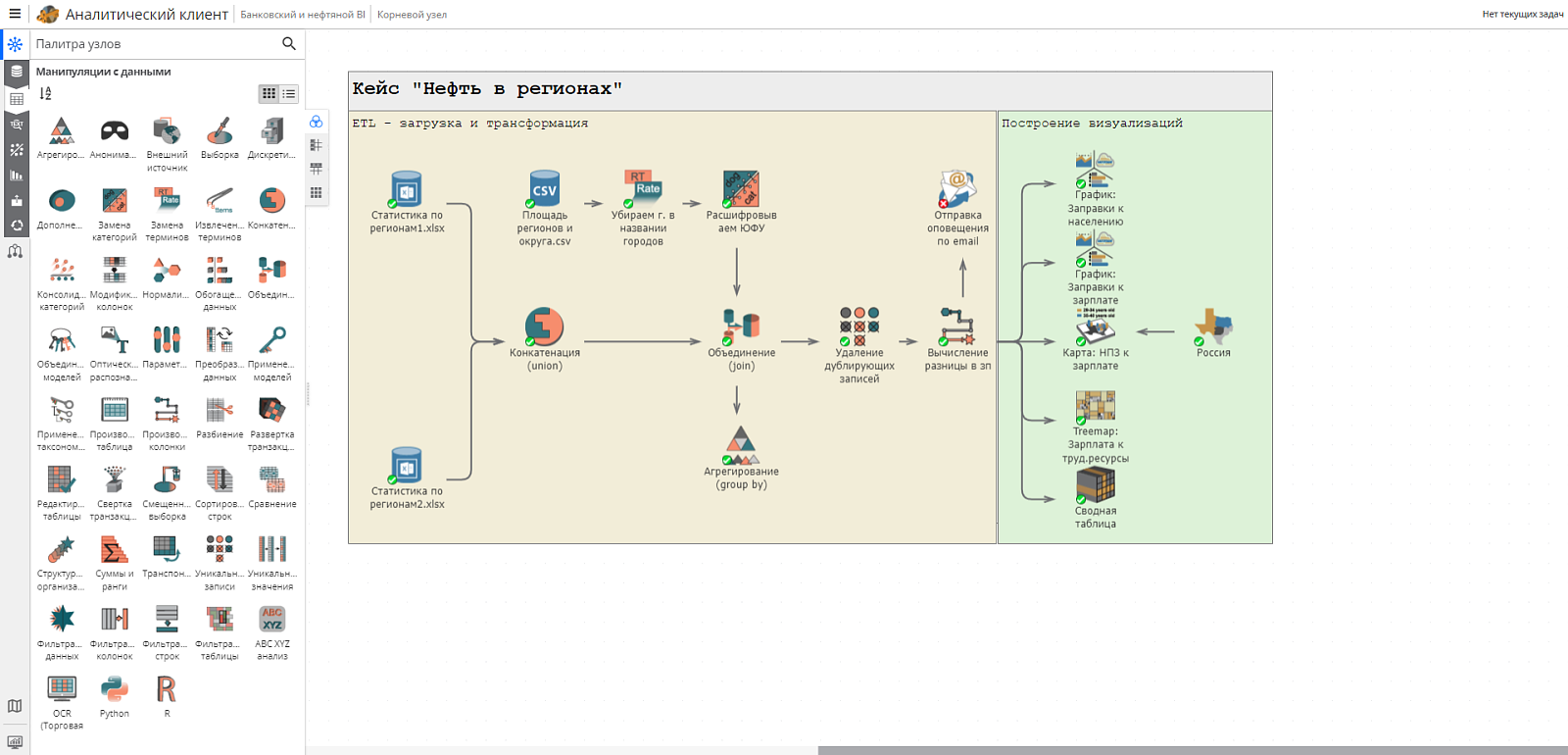
Task: Select the Извлечение терминов node
Action: 220,201
